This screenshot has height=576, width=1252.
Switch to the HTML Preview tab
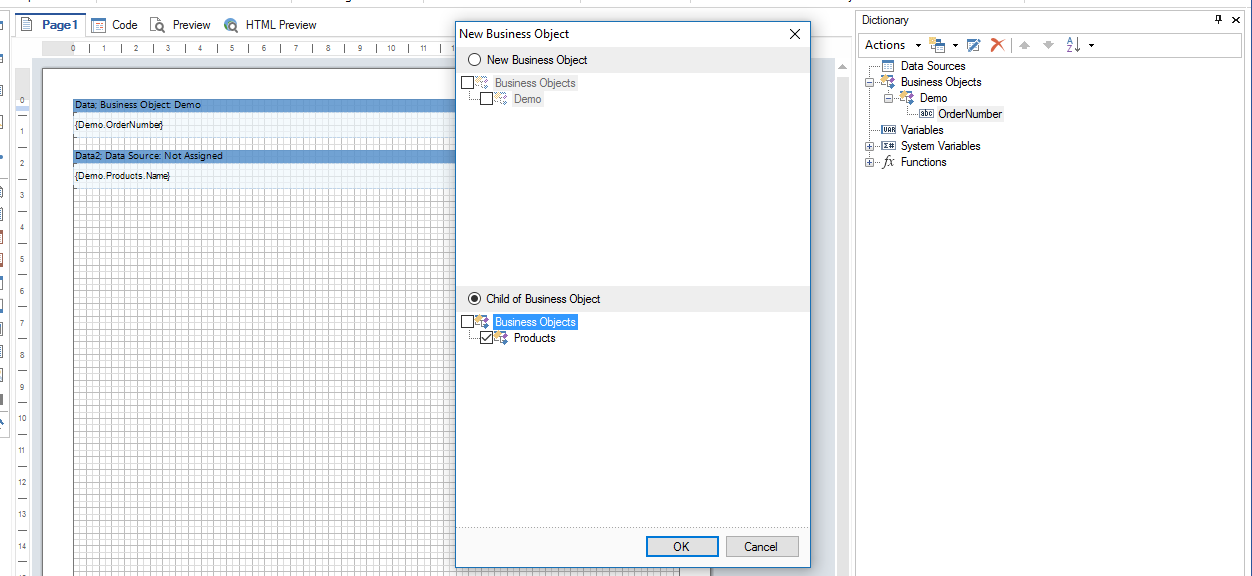pyautogui.click(x=270, y=25)
